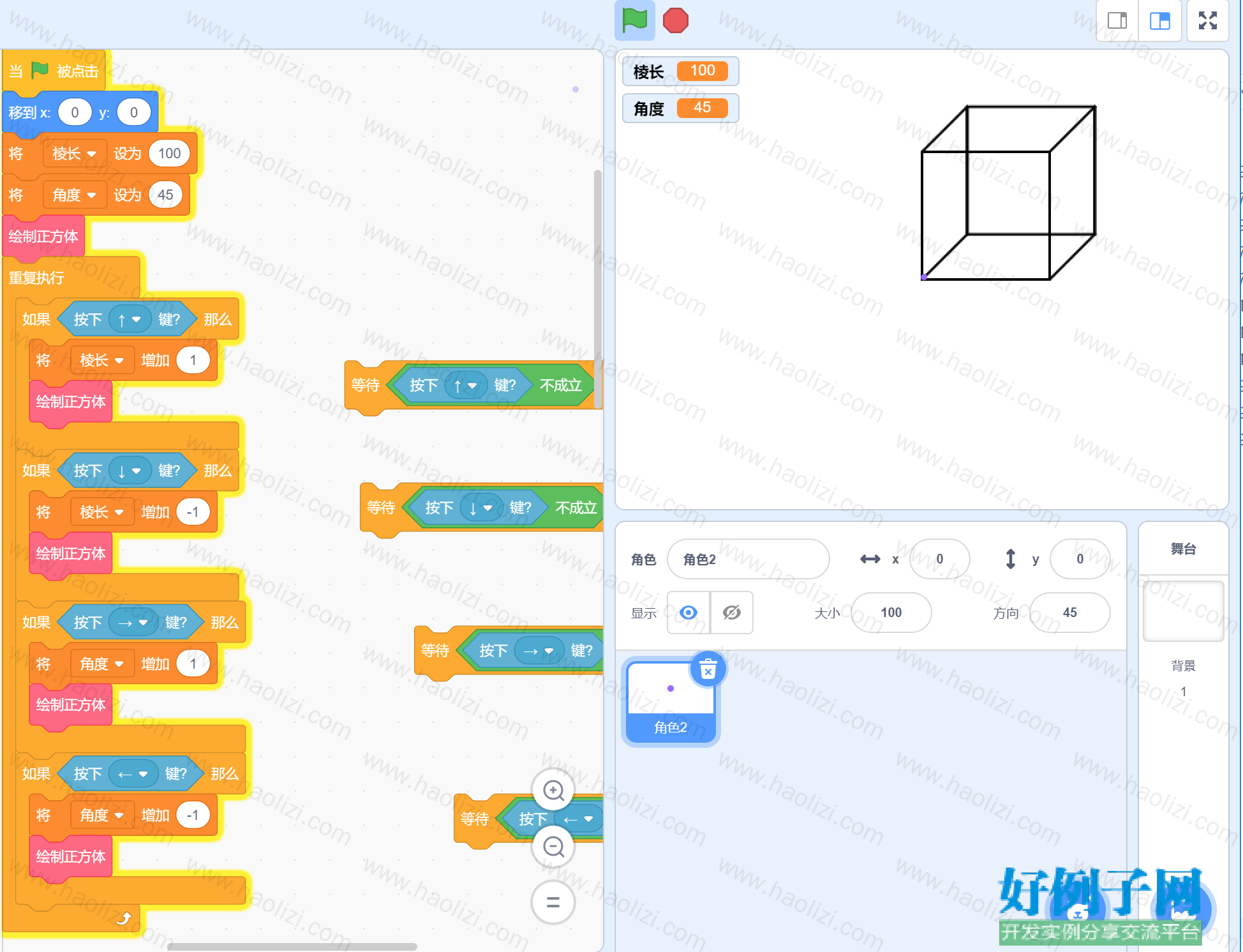The width and height of the screenshot is (1243, 952).
Task: Open 角度 dropdown in 增加 1 block
Action: pos(101,664)
